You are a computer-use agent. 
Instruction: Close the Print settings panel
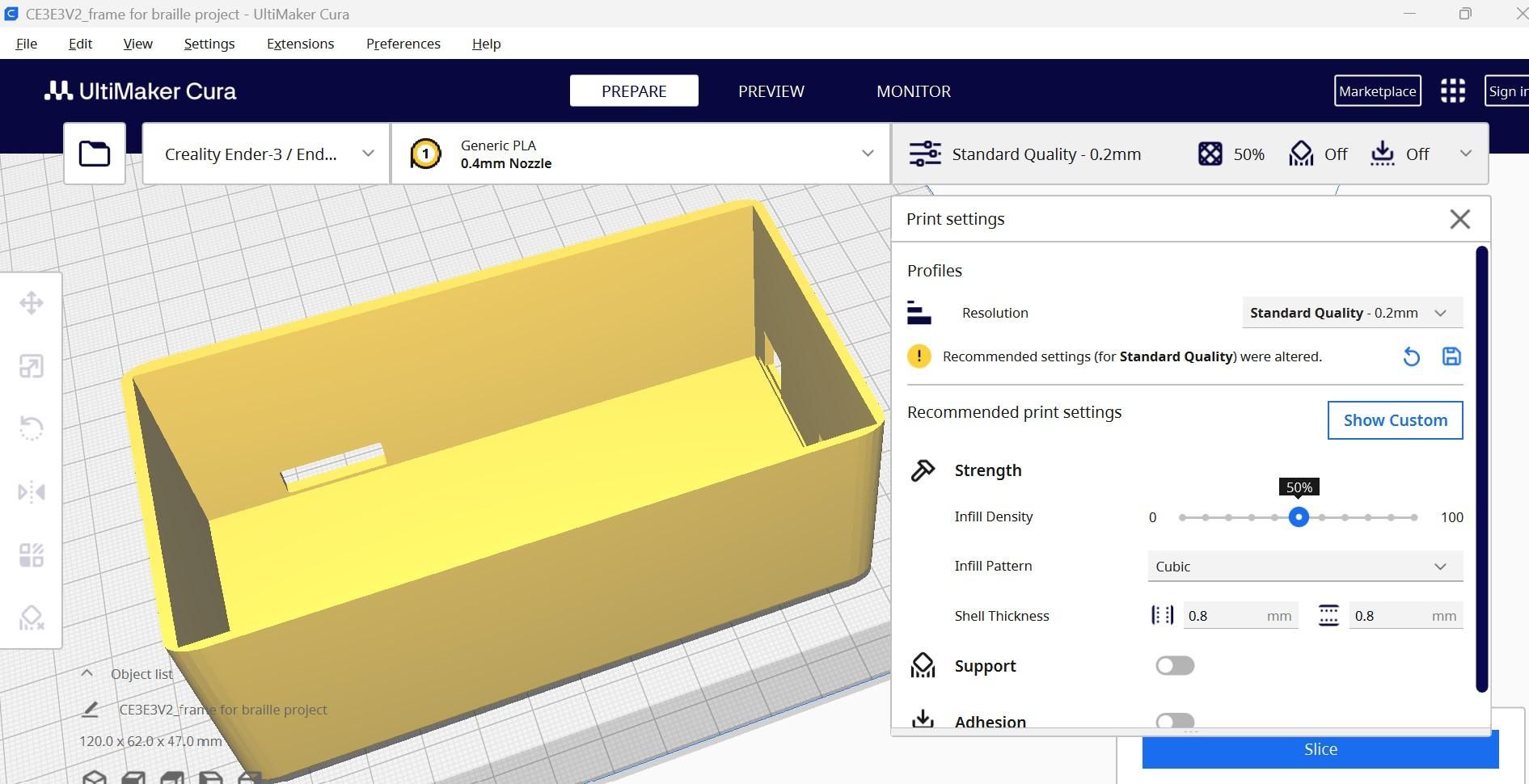point(1459,219)
